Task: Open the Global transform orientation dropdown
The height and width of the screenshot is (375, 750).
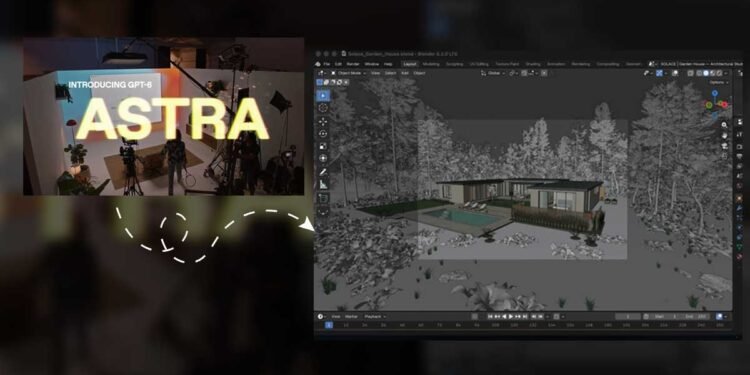Action: pyautogui.click(x=494, y=73)
